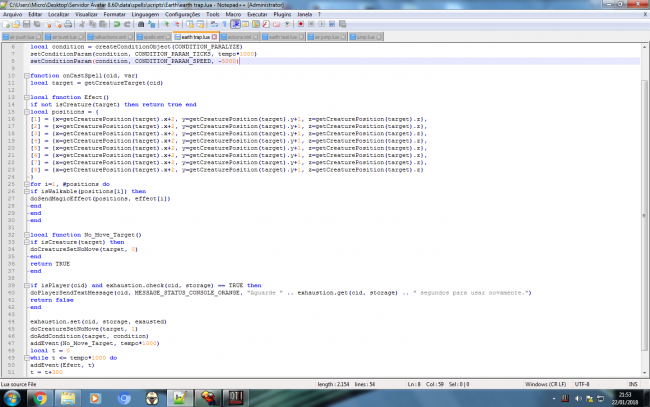Open the Editar menu

[35, 14]
